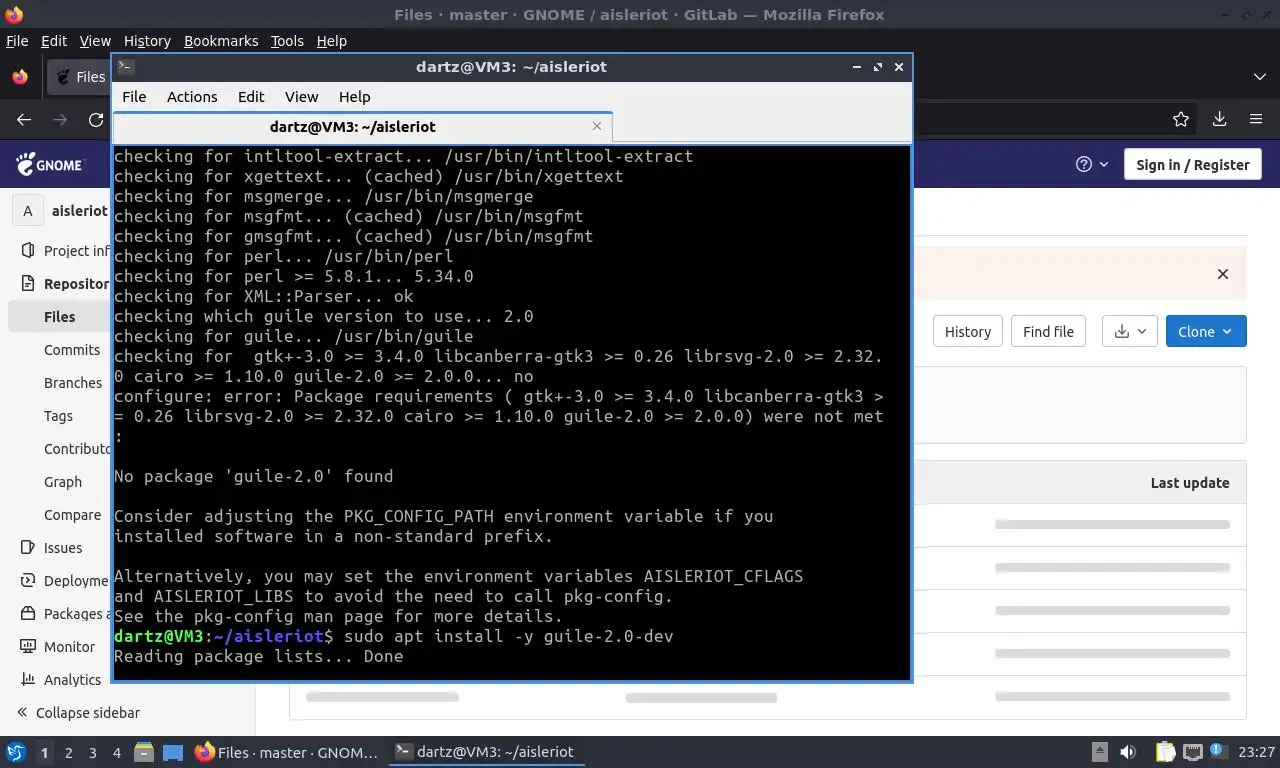Screen dimensions: 1280x768
Task: Click the Packages sidebar icon
Action: [x=28, y=614]
